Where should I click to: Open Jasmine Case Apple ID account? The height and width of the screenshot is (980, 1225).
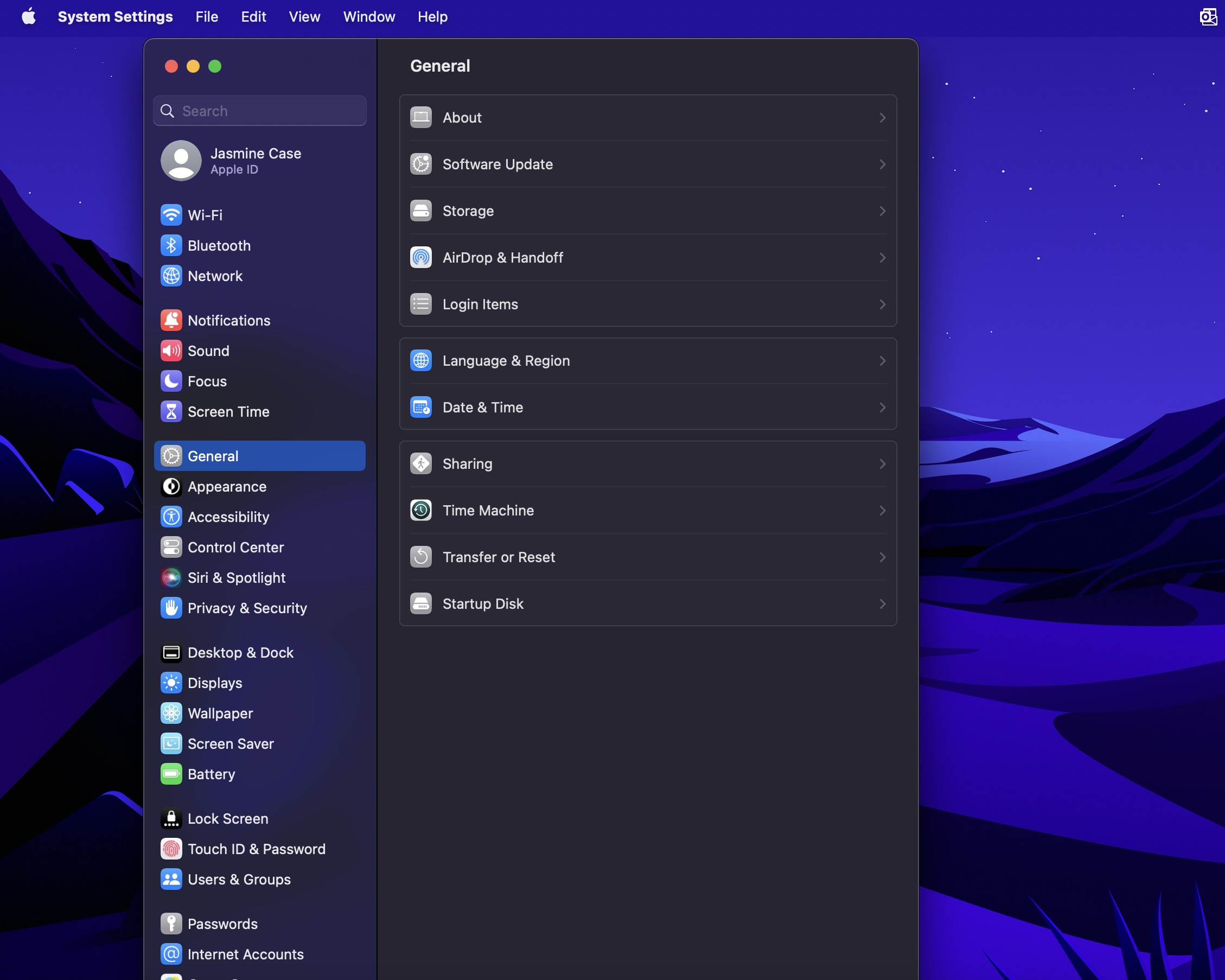(x=260, y=161)
